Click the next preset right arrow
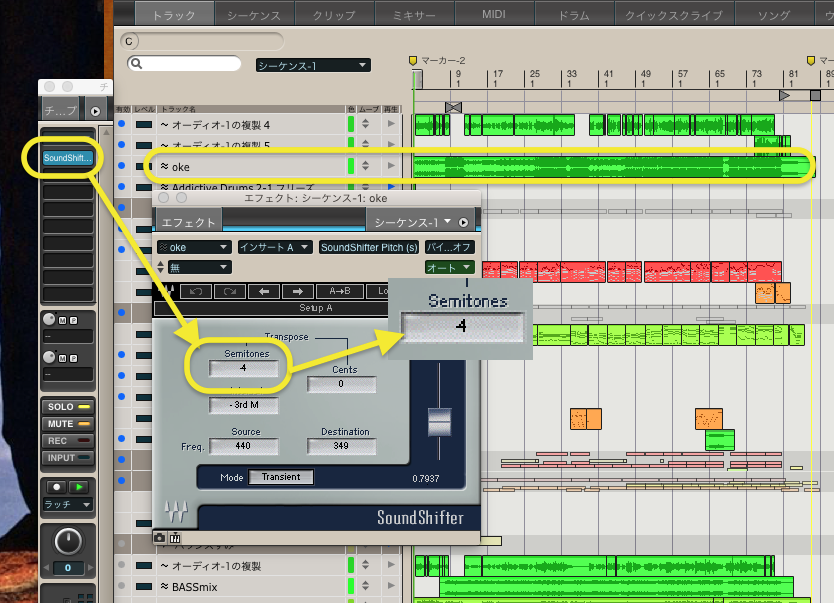 [x=298, y=291]
